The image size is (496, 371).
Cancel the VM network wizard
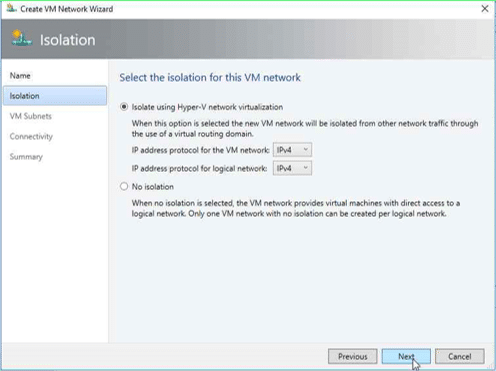460,356
